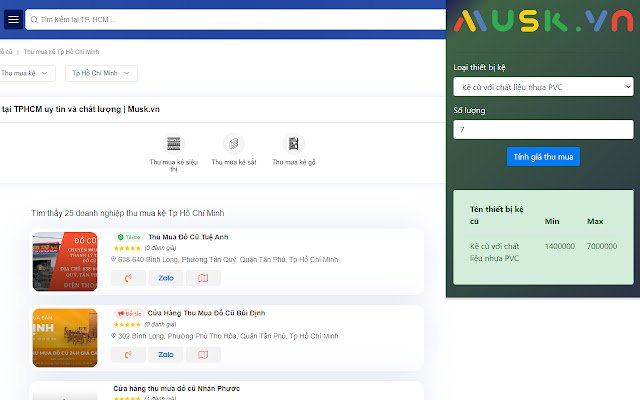Call Thu Mua Đồ Cũ Tuệ Anh phone icon
The width and height of the screenshot is (640, 400).
128,278
